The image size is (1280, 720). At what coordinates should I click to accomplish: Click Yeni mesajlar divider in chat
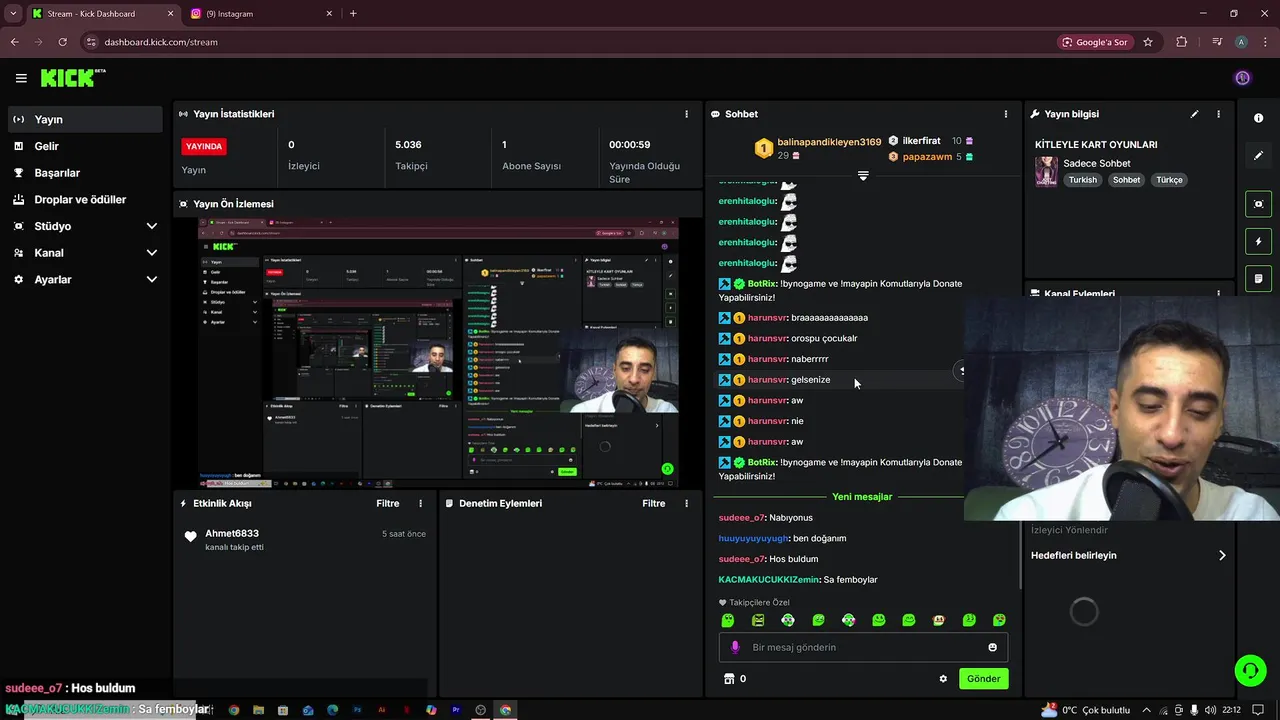tap(862, 497)
